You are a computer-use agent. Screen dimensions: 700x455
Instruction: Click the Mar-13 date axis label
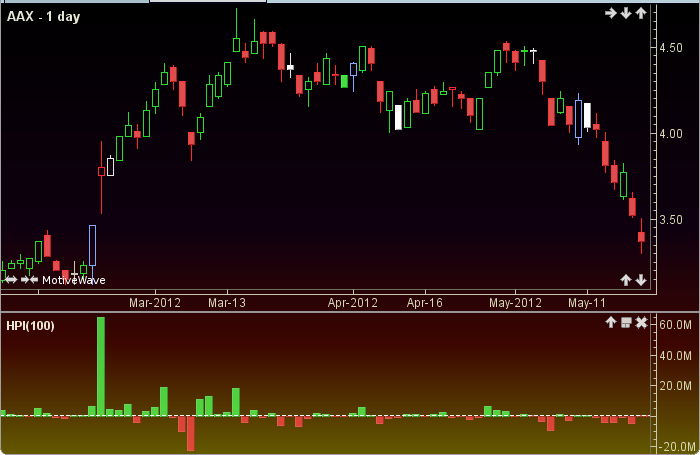click(227, 303)
